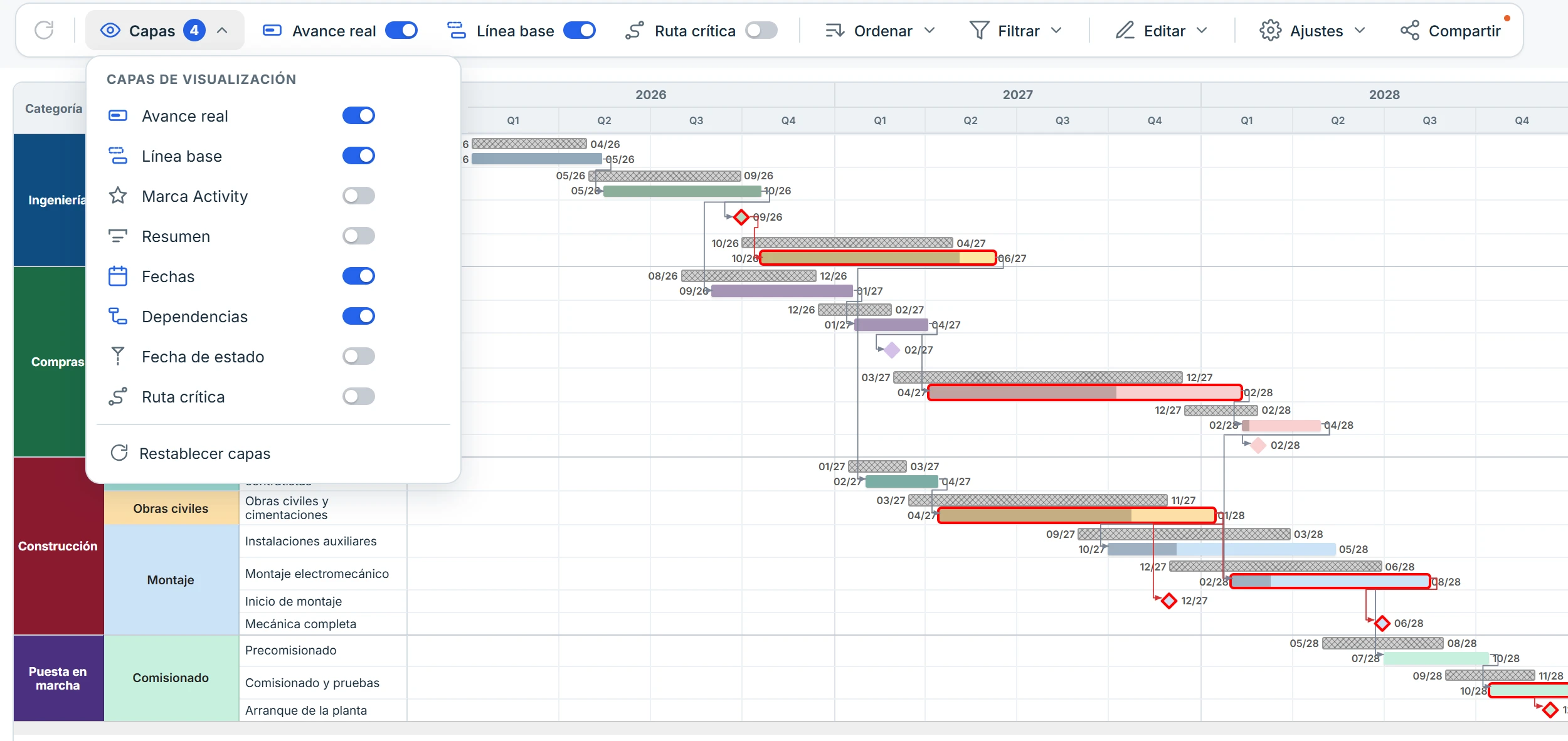Click the Marca Activity star icon
Image resolution: width=1568 pixels, height=741 pixels.
pyautogui.click(x=118, y=196)
